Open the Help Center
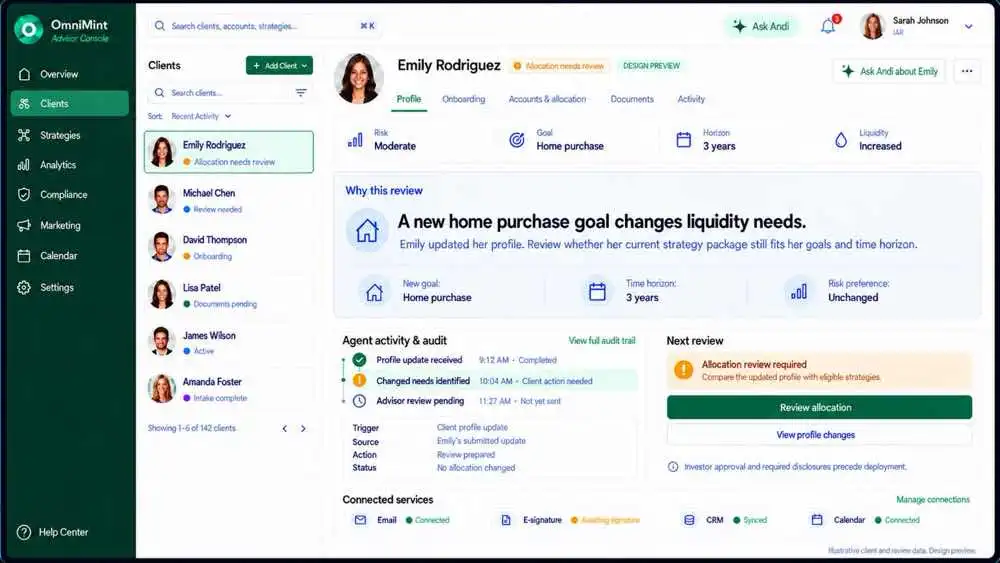This screenshot has width=1000, height=563. pos(52,532)
